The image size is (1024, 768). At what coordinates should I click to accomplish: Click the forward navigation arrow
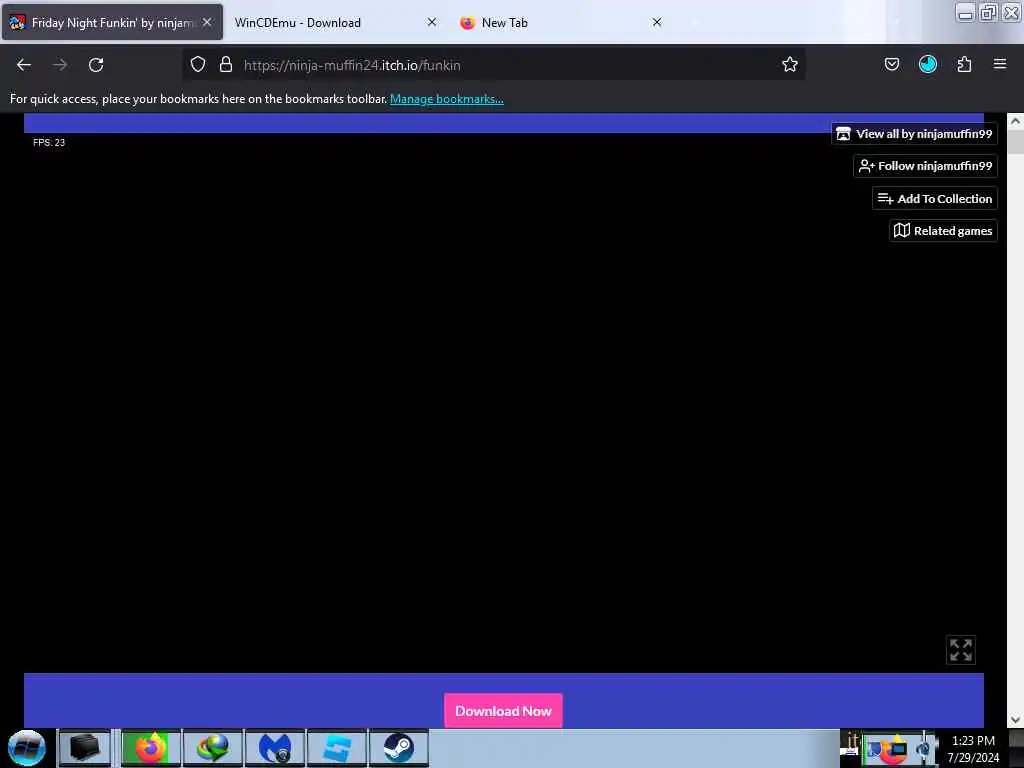click(x=60, y=65)
